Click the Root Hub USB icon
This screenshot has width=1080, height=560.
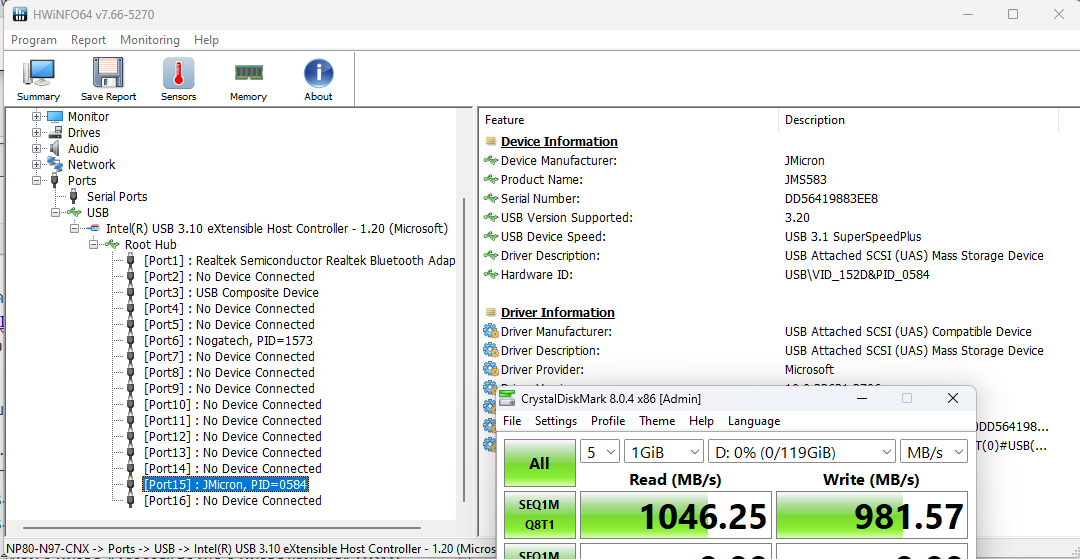pyautogui.click(x=112, y=245)
